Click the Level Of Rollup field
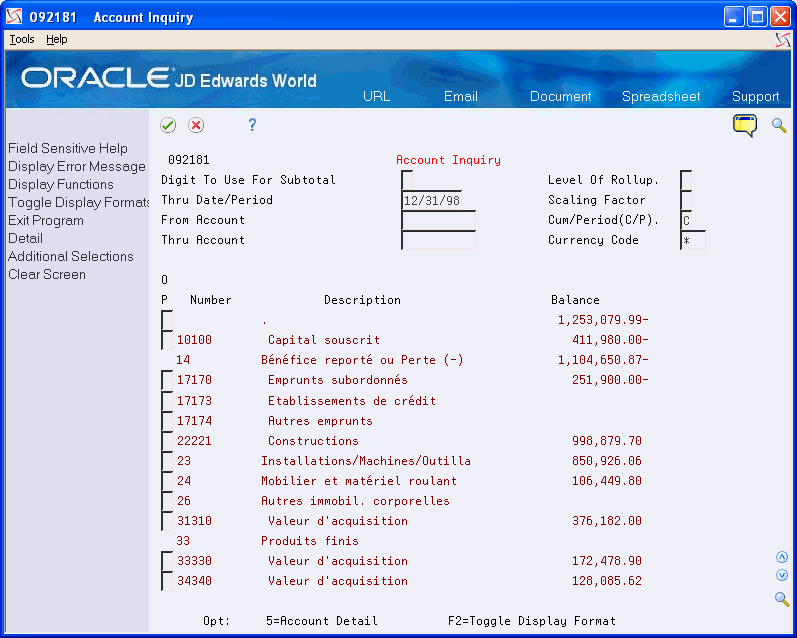Screen dimensions: 797x638 [x=686, y=180]
